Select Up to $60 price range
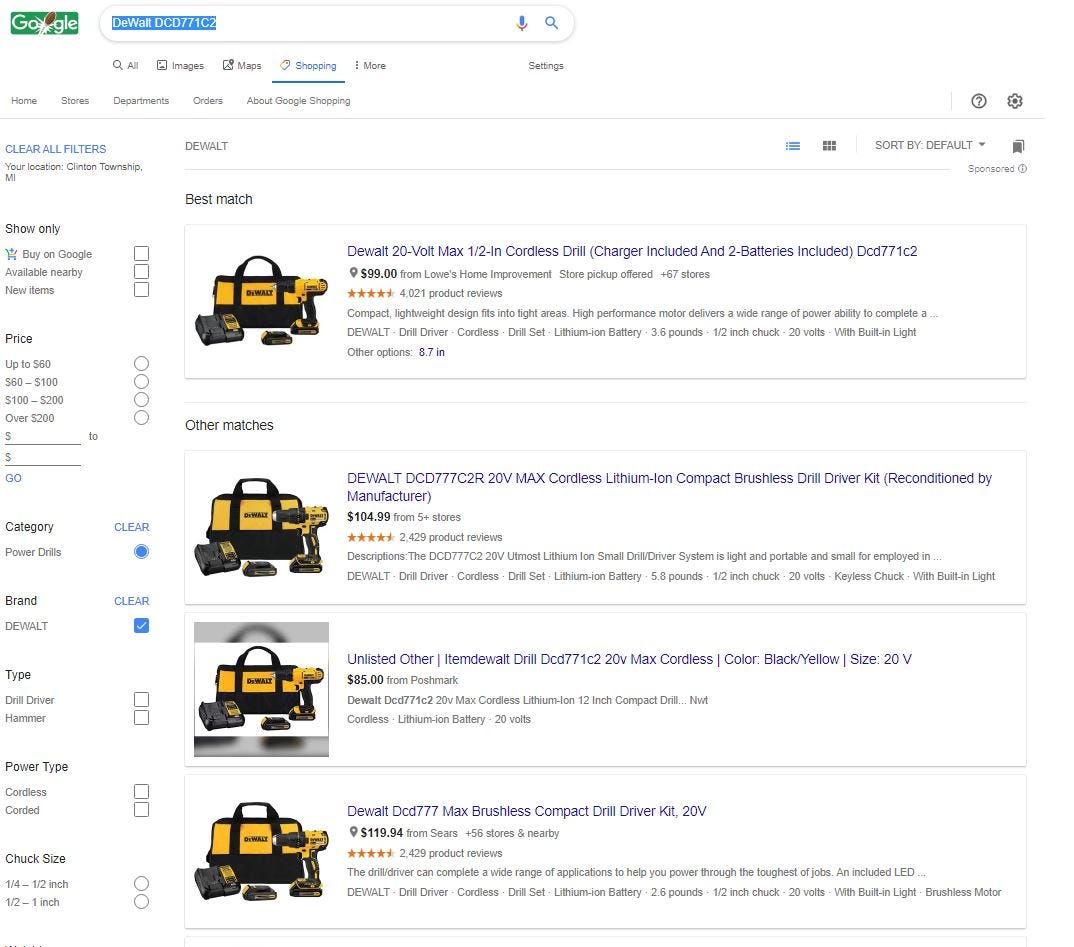 pos(141,364)
